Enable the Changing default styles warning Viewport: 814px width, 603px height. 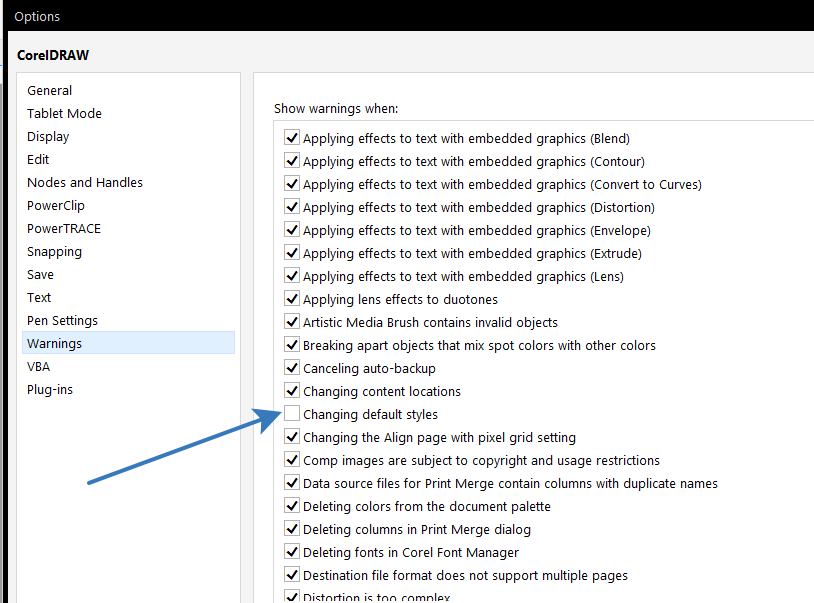point(292,414)
